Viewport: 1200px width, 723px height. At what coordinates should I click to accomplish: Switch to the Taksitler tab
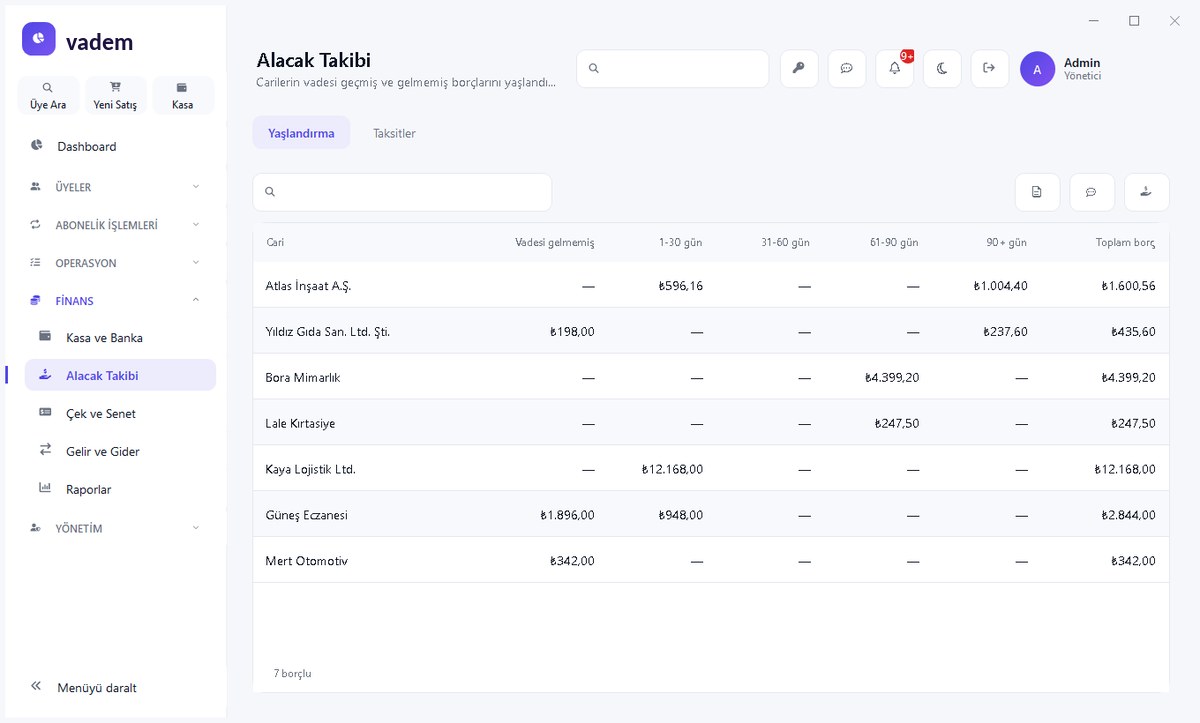click(x=394, y=133)
